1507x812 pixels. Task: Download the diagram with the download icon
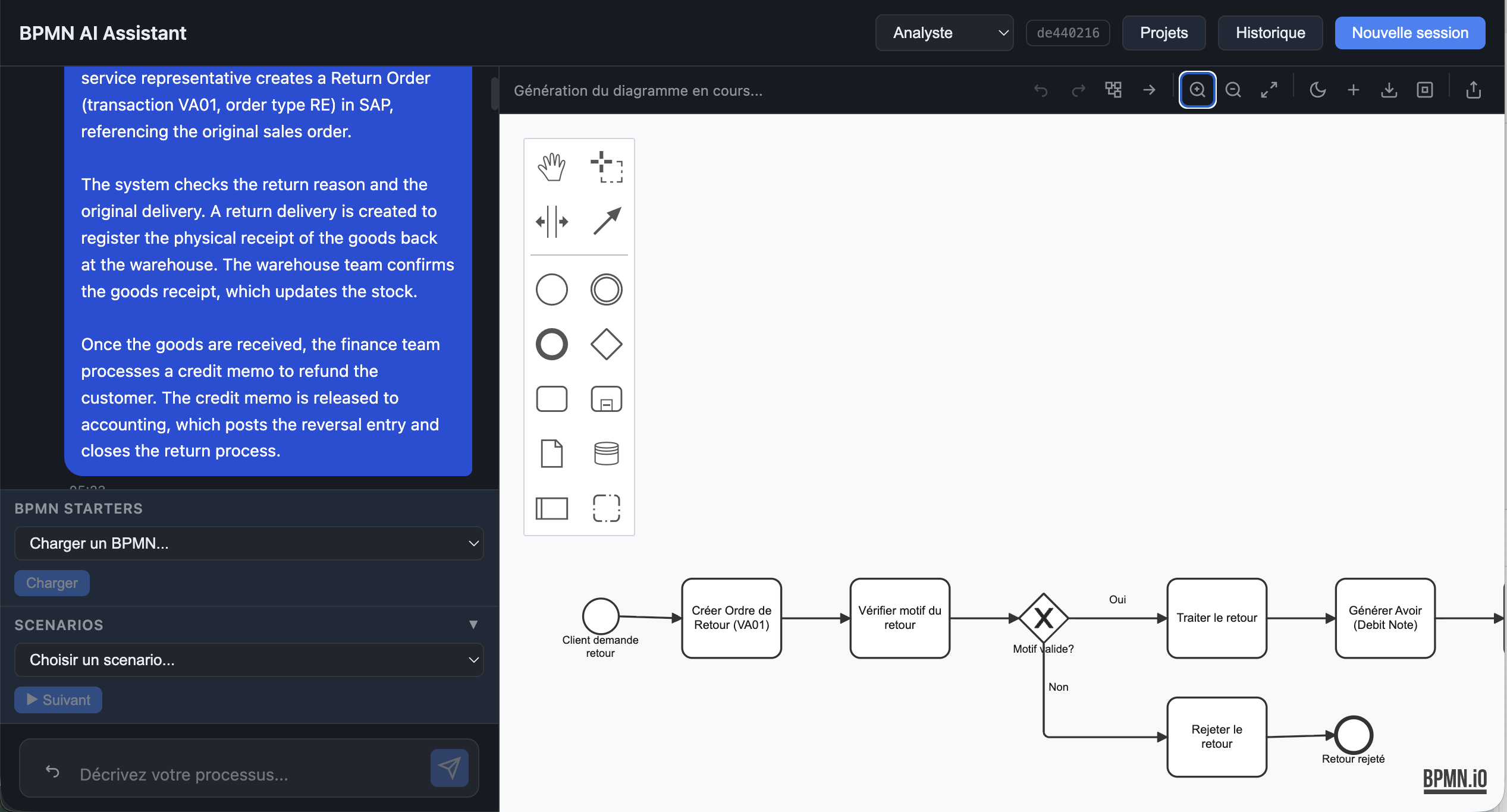[1389, 90]
